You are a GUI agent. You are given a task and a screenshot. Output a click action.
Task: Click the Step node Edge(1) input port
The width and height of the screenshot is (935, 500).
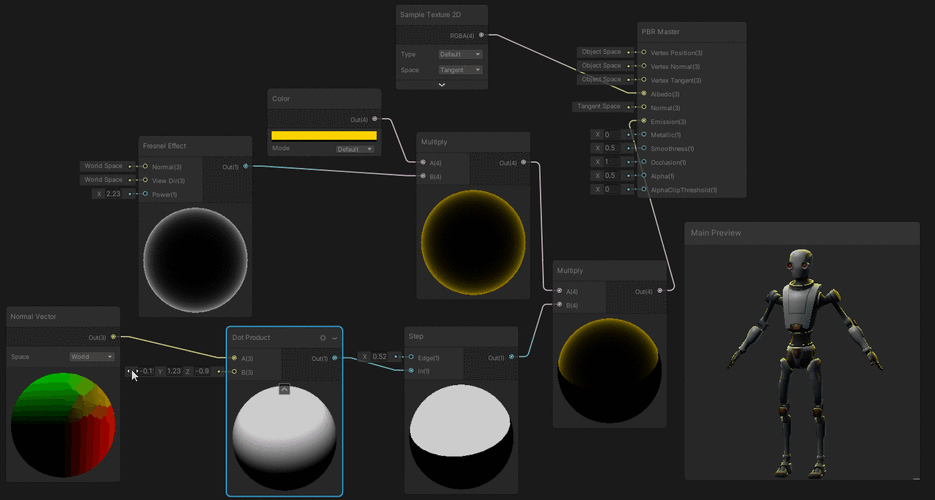click(x=410, y=357)
